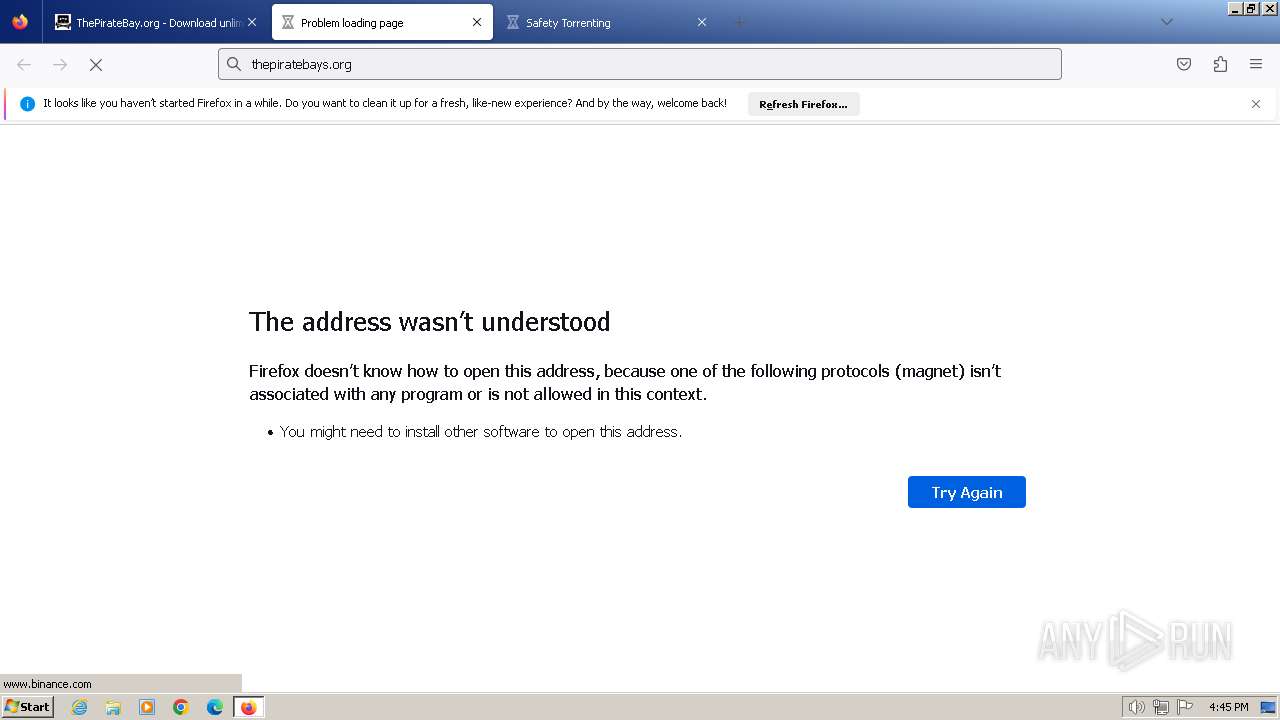The height and width of the screenshot is (720, 1280).
Task: Click the Refresh Firefox button
Action: (803, 104)
